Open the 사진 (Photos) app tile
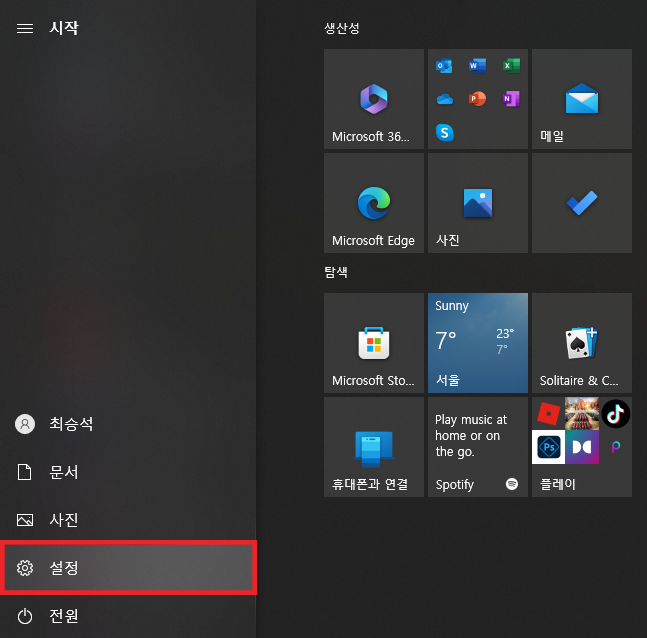This screenshot has width=647, height=638. (477, 203)
